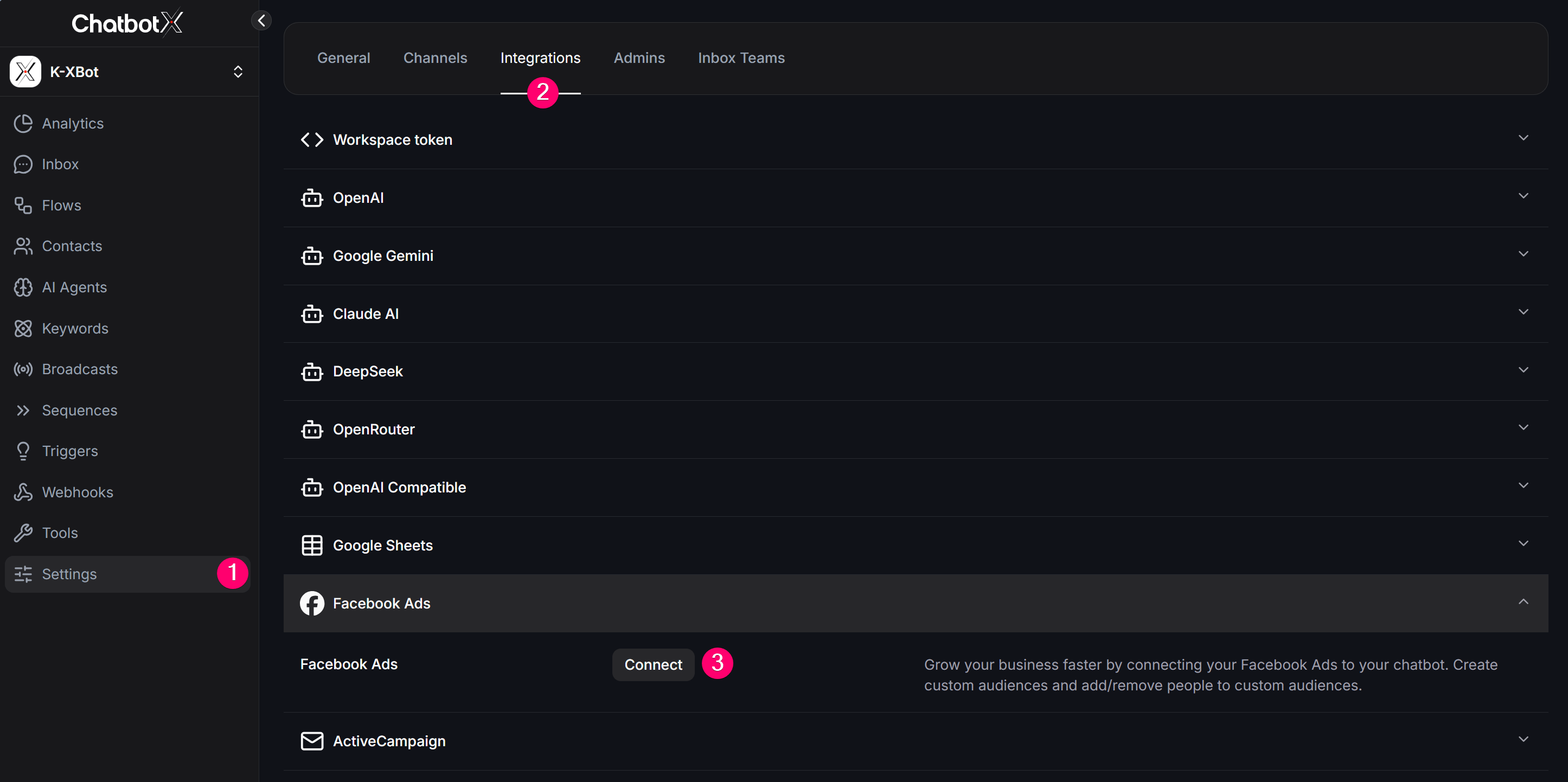Click the Triggers lightbulb icon
Screen dimensions: 1568x782
[x=23, y=452]
